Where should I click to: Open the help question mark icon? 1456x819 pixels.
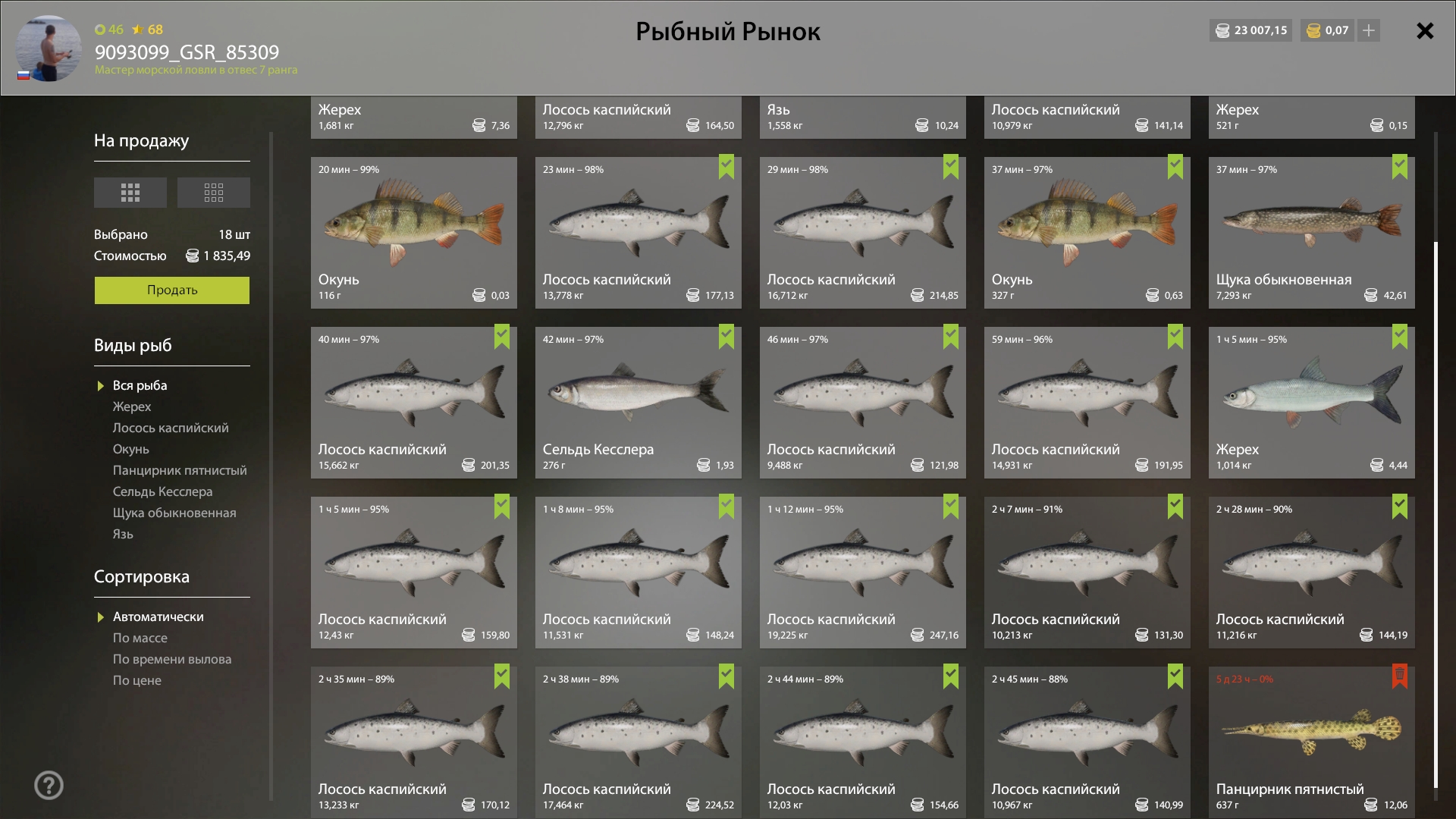pyautogui.click(x=49, y=786)
